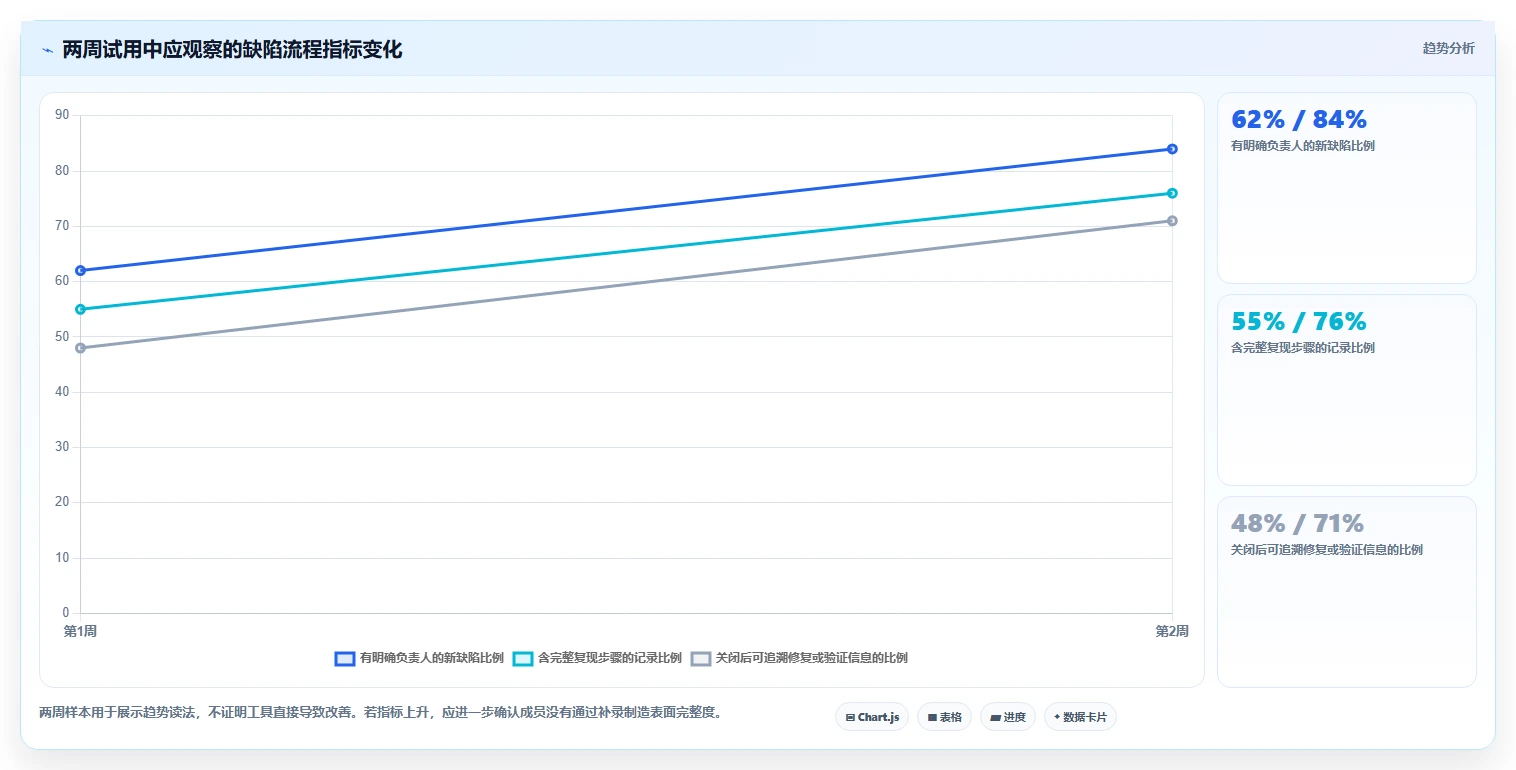Click the Chart.js chip

(872, 717)
